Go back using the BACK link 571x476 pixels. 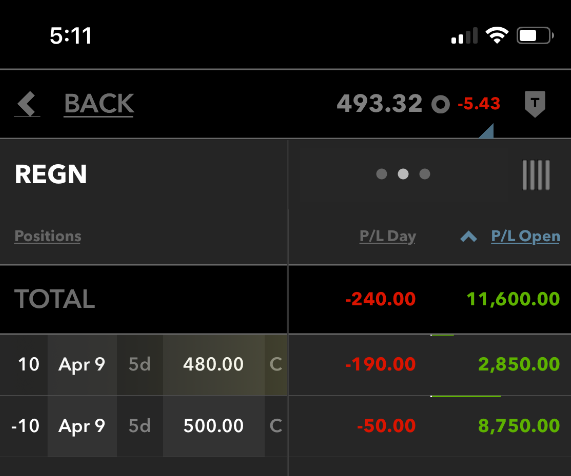(x=99, y=104)
